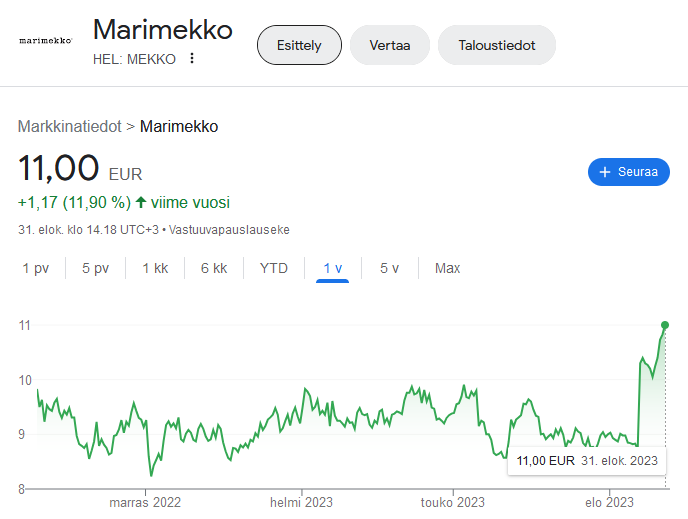Show the Max chart range
This screenshot has width=688, height=519.
pos(447,268)
